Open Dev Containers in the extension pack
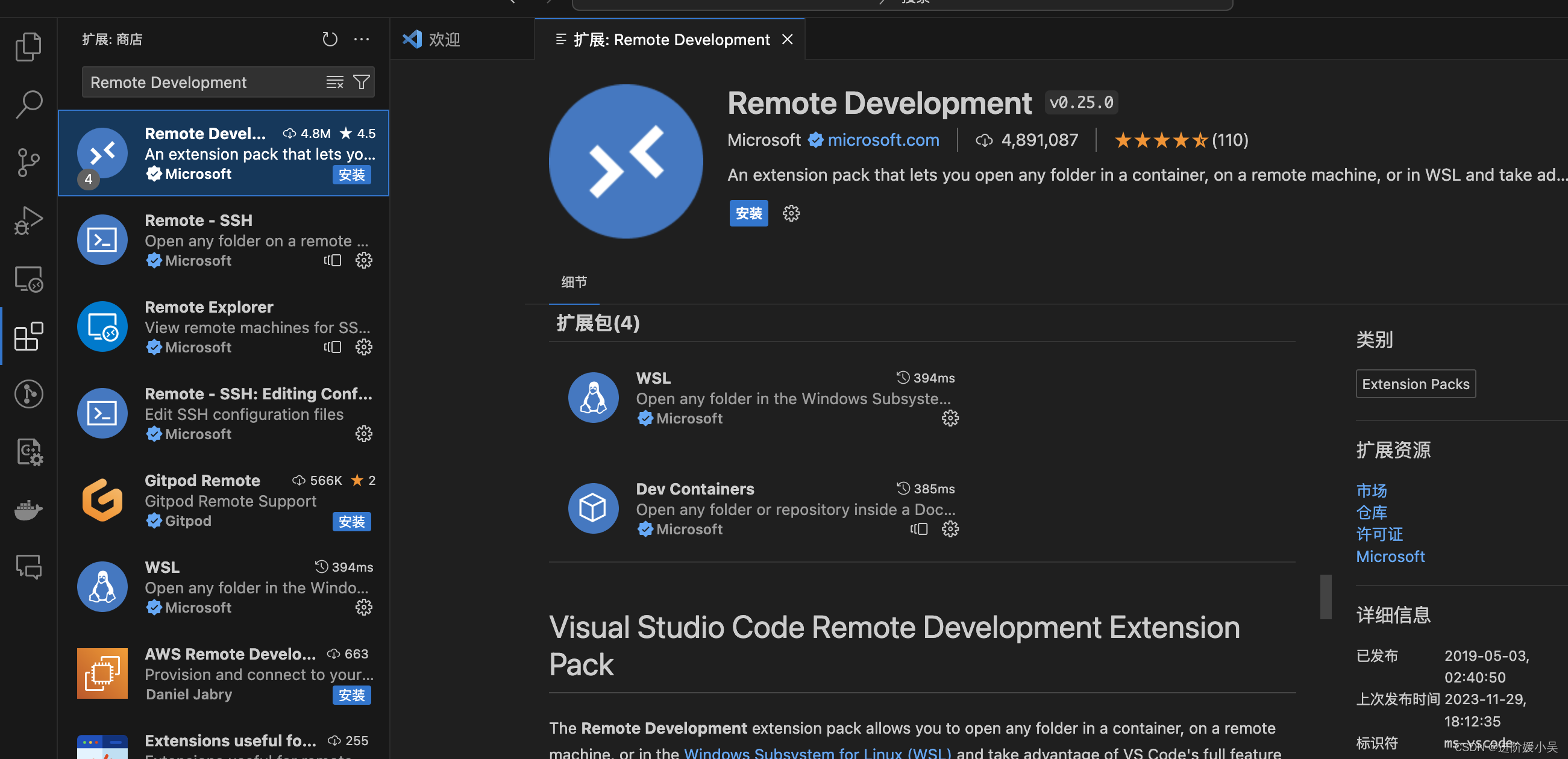Screen dimensions: 1568x759 (764, 508)
